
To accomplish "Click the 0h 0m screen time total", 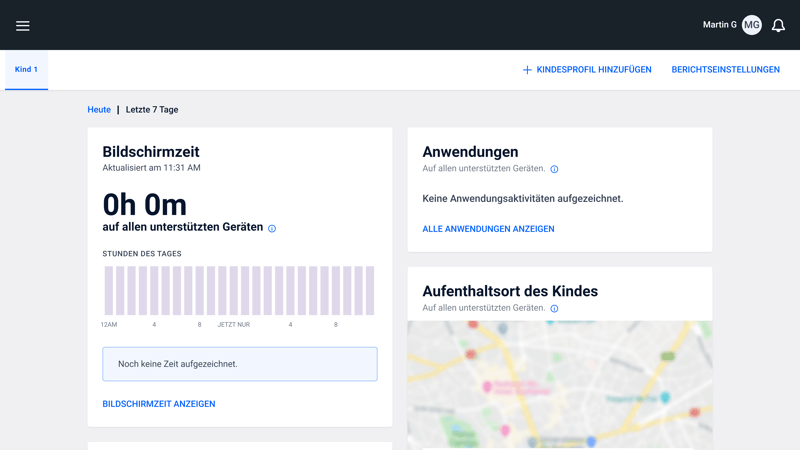I will [145, 204].
